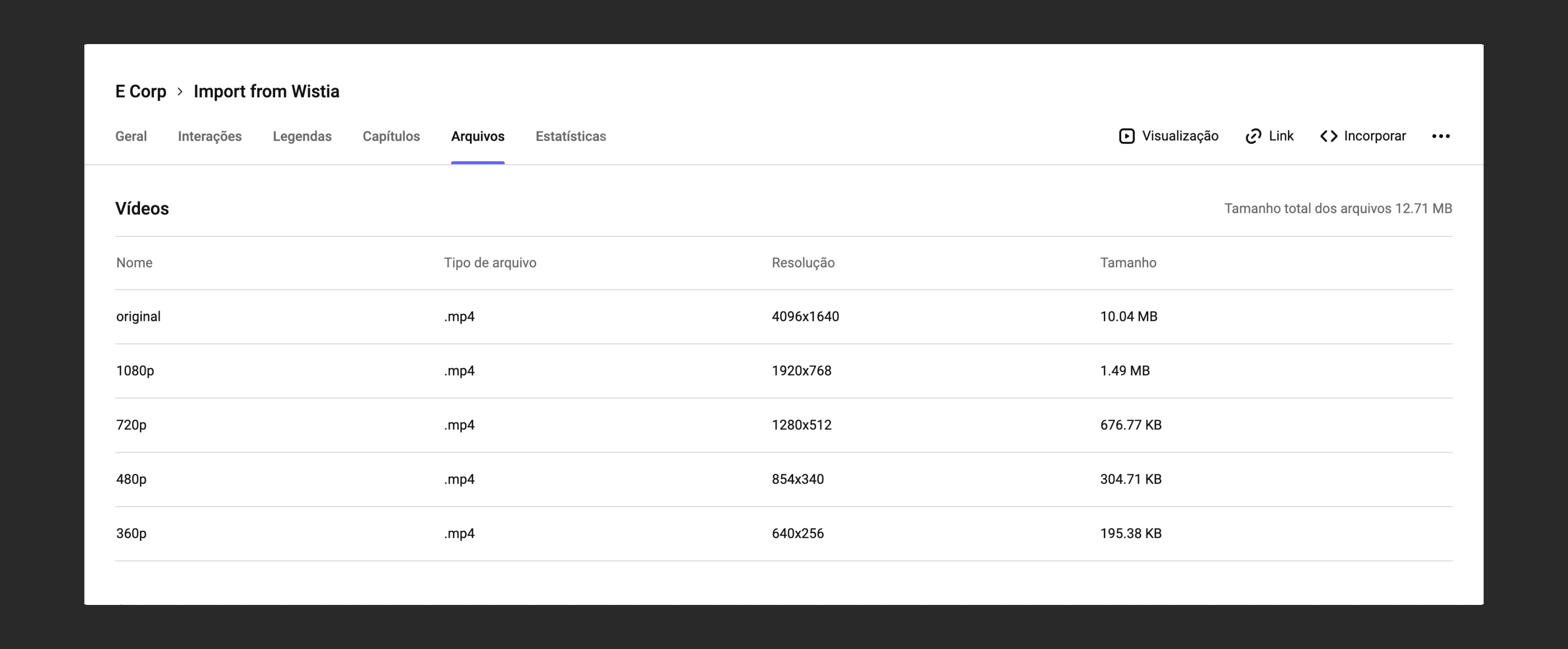The image size is (1568, 649).
Task: Click the .mp4 type in 480p row
Action: (459, 479)
